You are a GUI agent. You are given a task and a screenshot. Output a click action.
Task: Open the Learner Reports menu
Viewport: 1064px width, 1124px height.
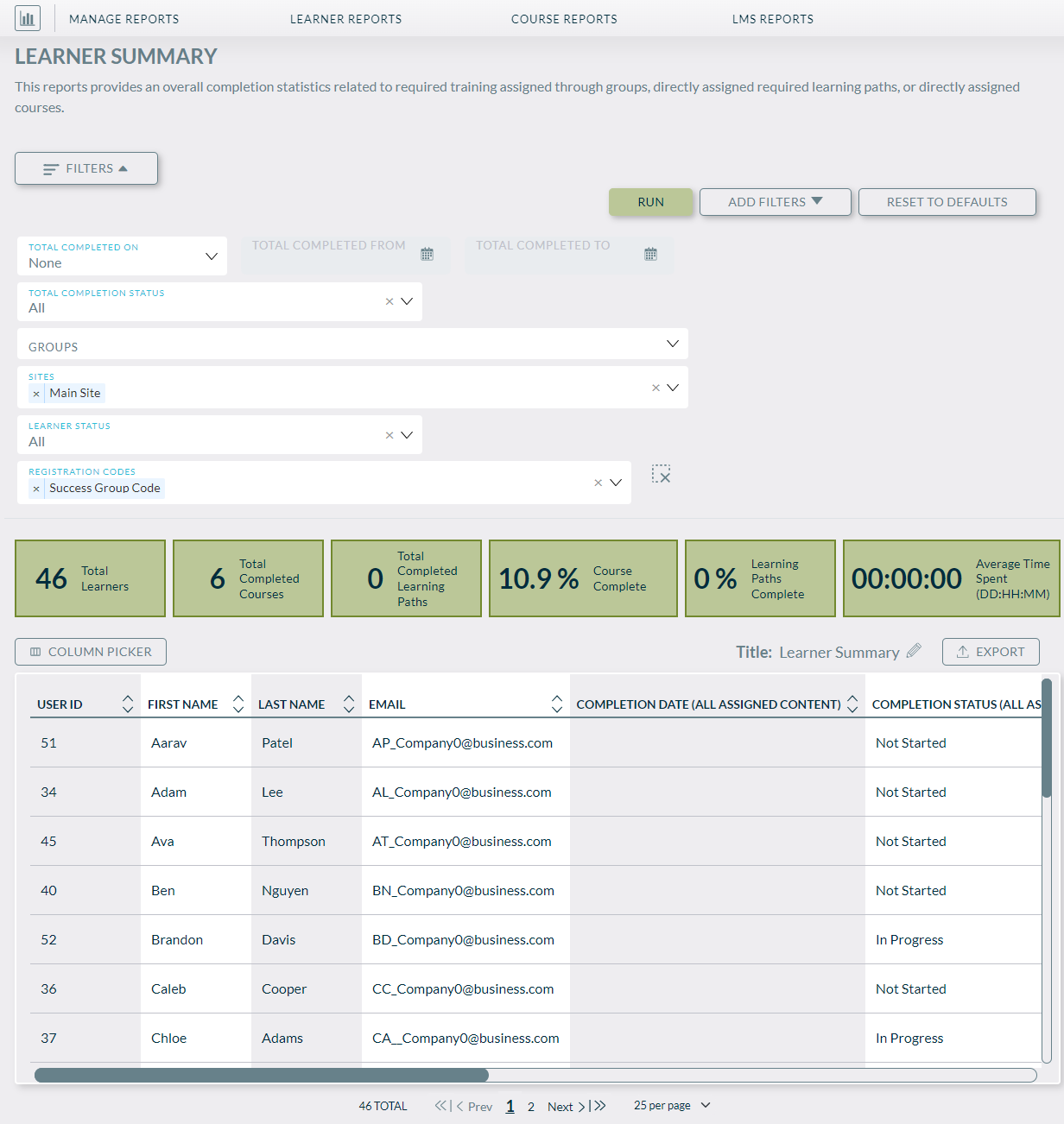[x=345, y=18]
